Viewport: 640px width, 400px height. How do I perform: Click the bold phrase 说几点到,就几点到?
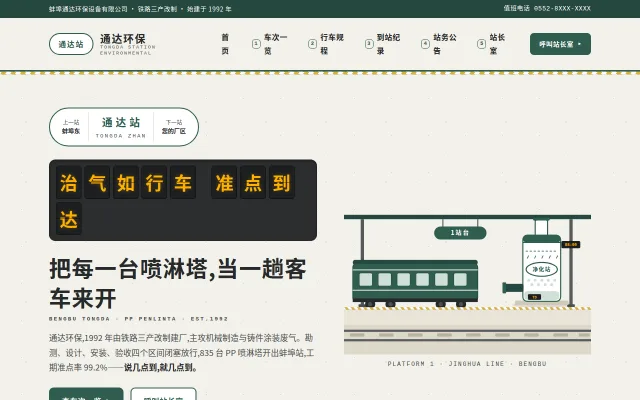161,367
